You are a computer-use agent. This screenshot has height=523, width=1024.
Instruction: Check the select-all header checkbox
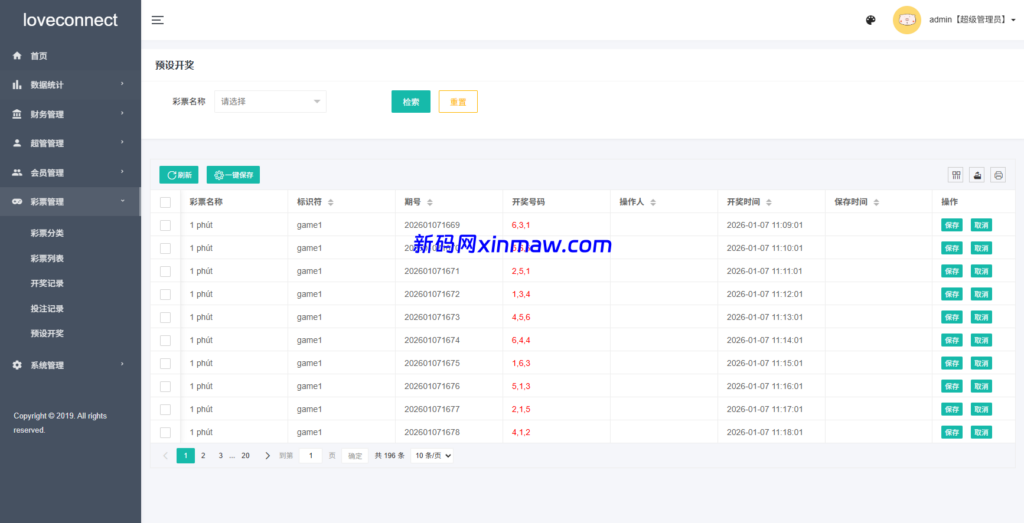(165, 202)
